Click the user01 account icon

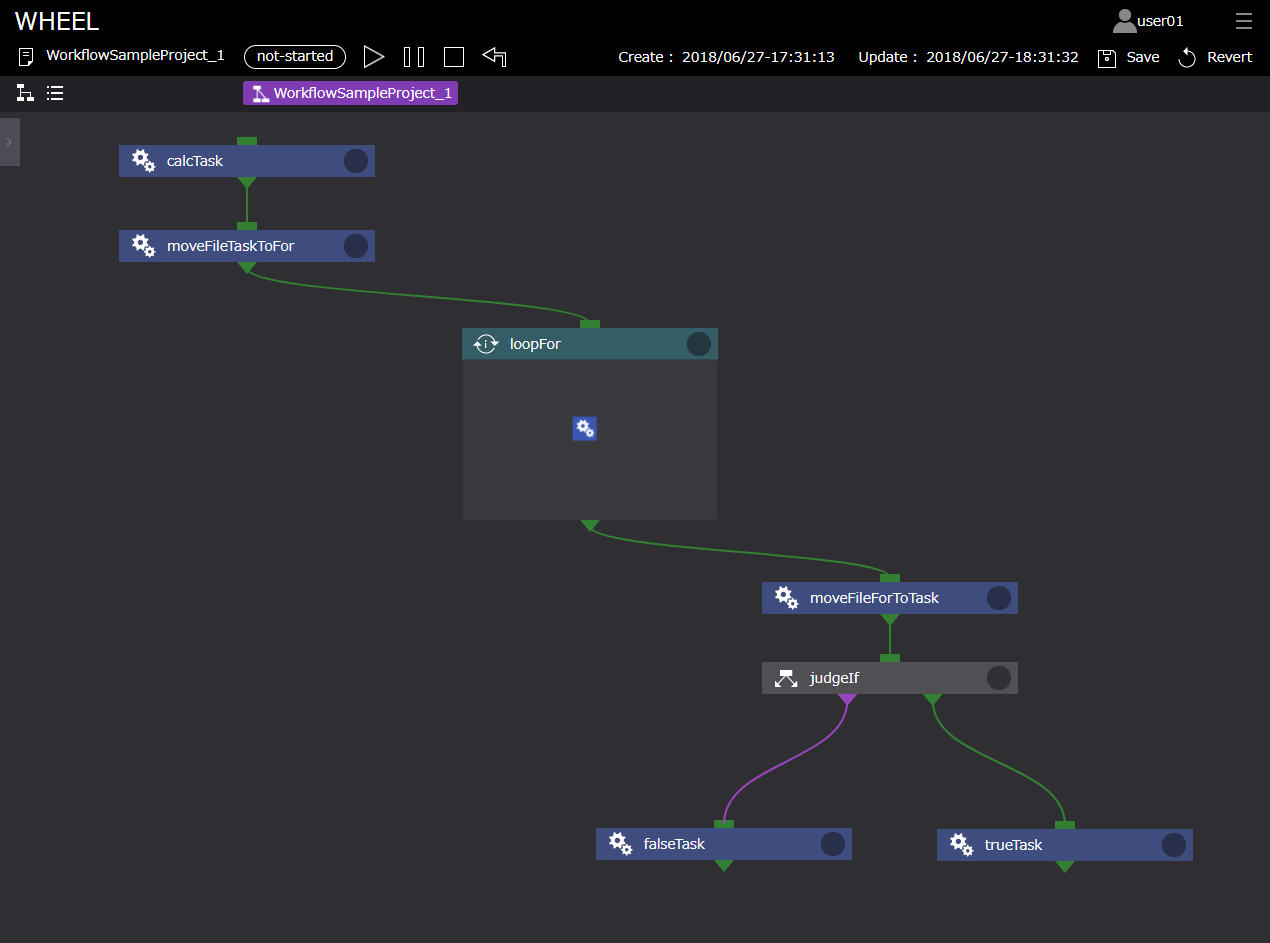coord(1125,21)
